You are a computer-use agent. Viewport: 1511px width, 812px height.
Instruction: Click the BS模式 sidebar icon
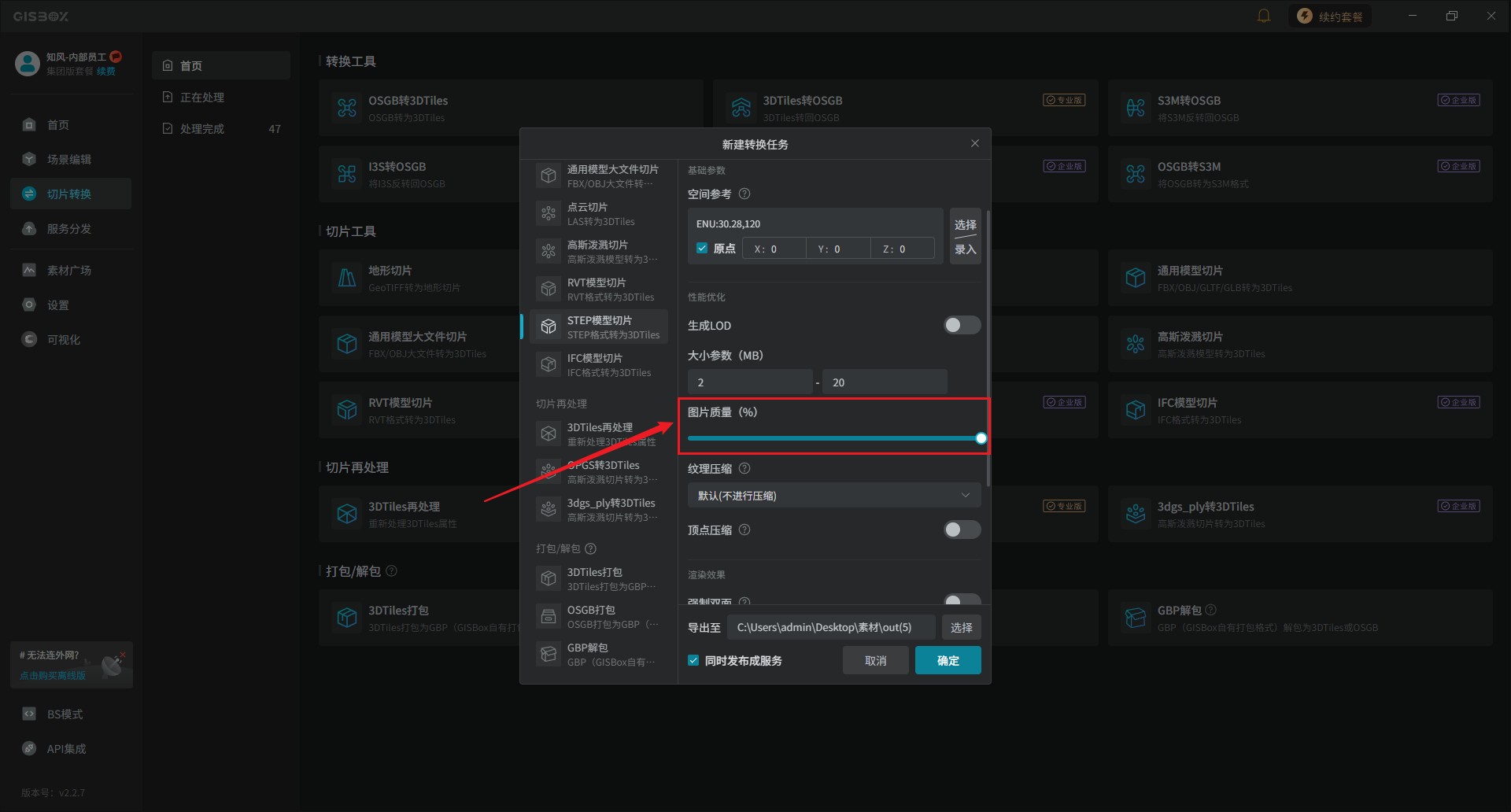click(29, 714)
